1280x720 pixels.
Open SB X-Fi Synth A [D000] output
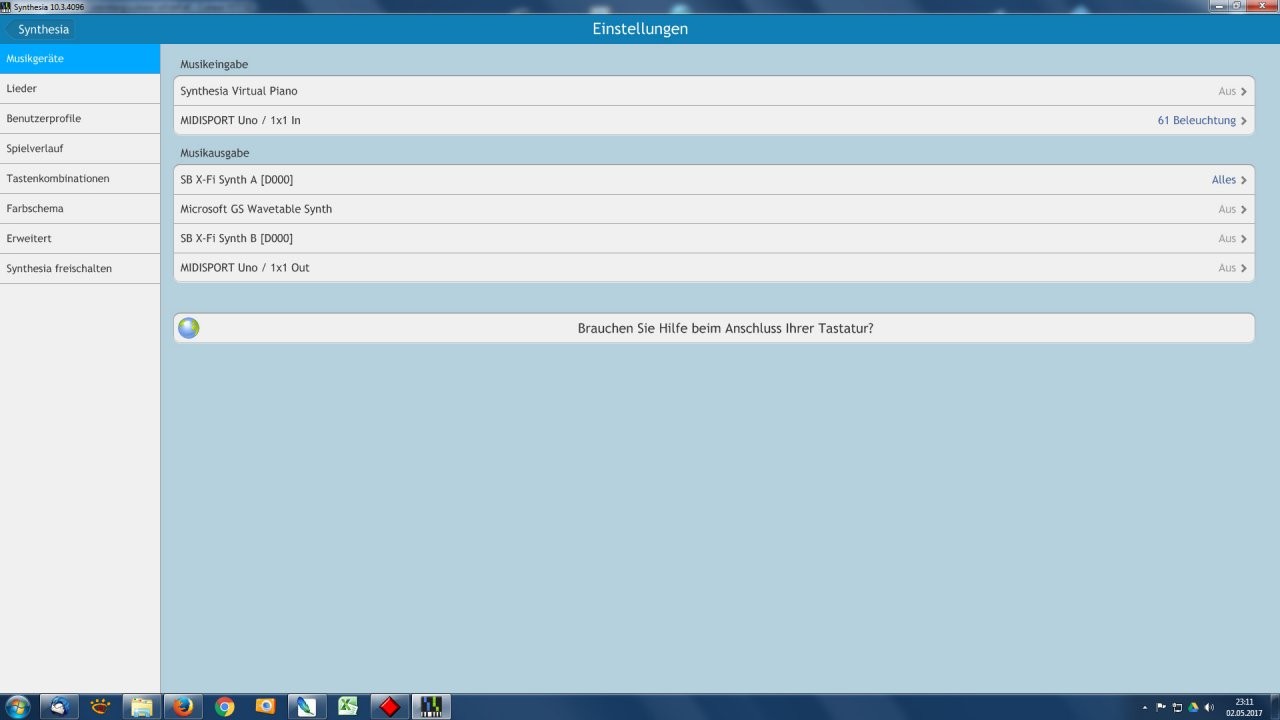click(714, 180)
